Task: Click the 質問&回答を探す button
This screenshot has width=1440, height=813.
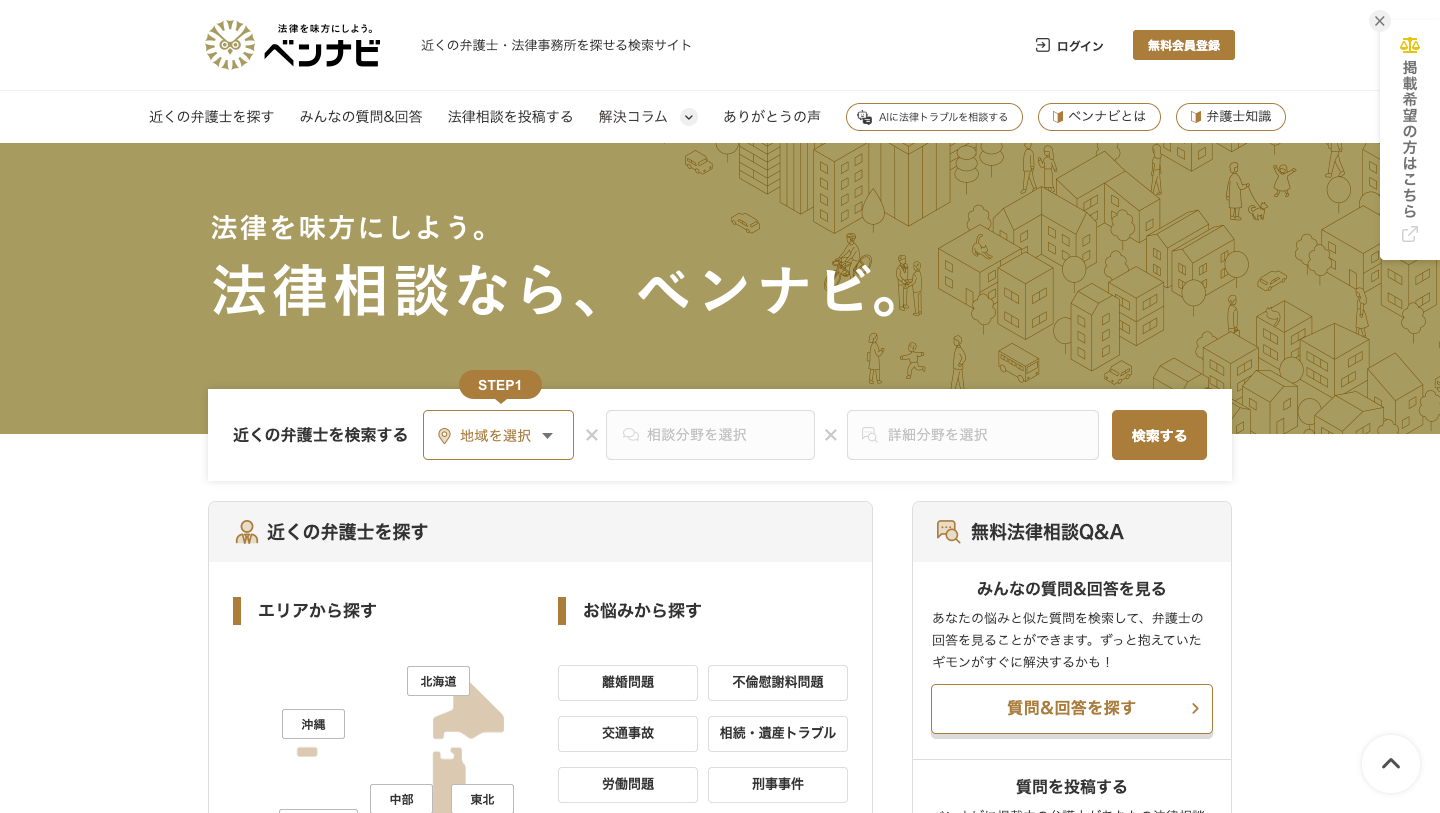Action: 1071,708
